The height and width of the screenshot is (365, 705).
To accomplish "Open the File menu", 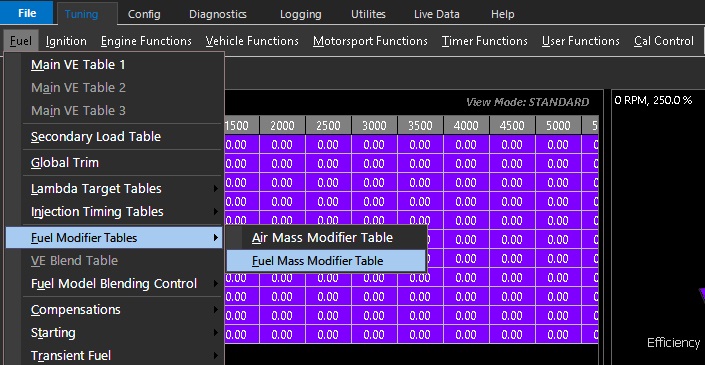I will (x=27, y=13).
